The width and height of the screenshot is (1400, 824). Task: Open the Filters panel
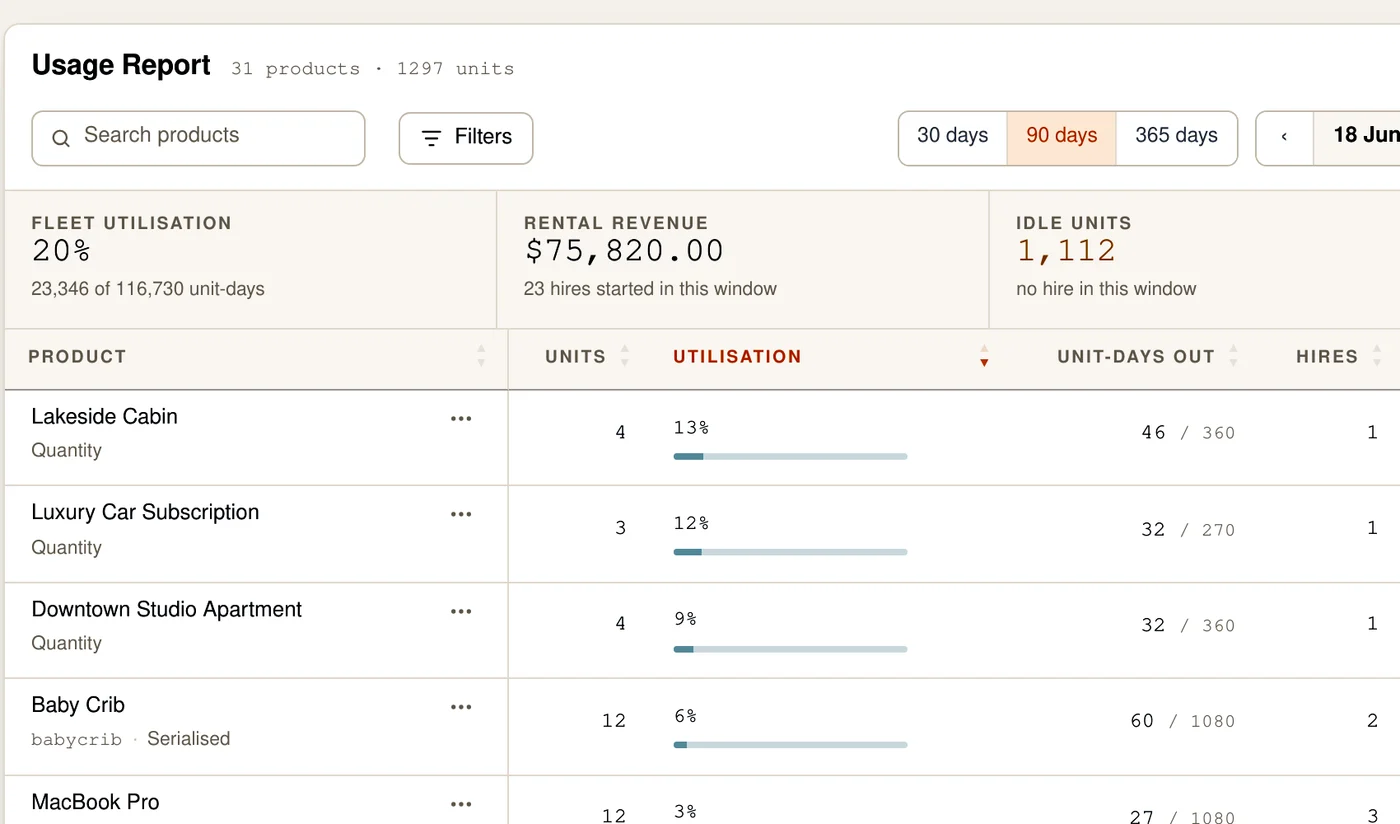pos(466,138)
